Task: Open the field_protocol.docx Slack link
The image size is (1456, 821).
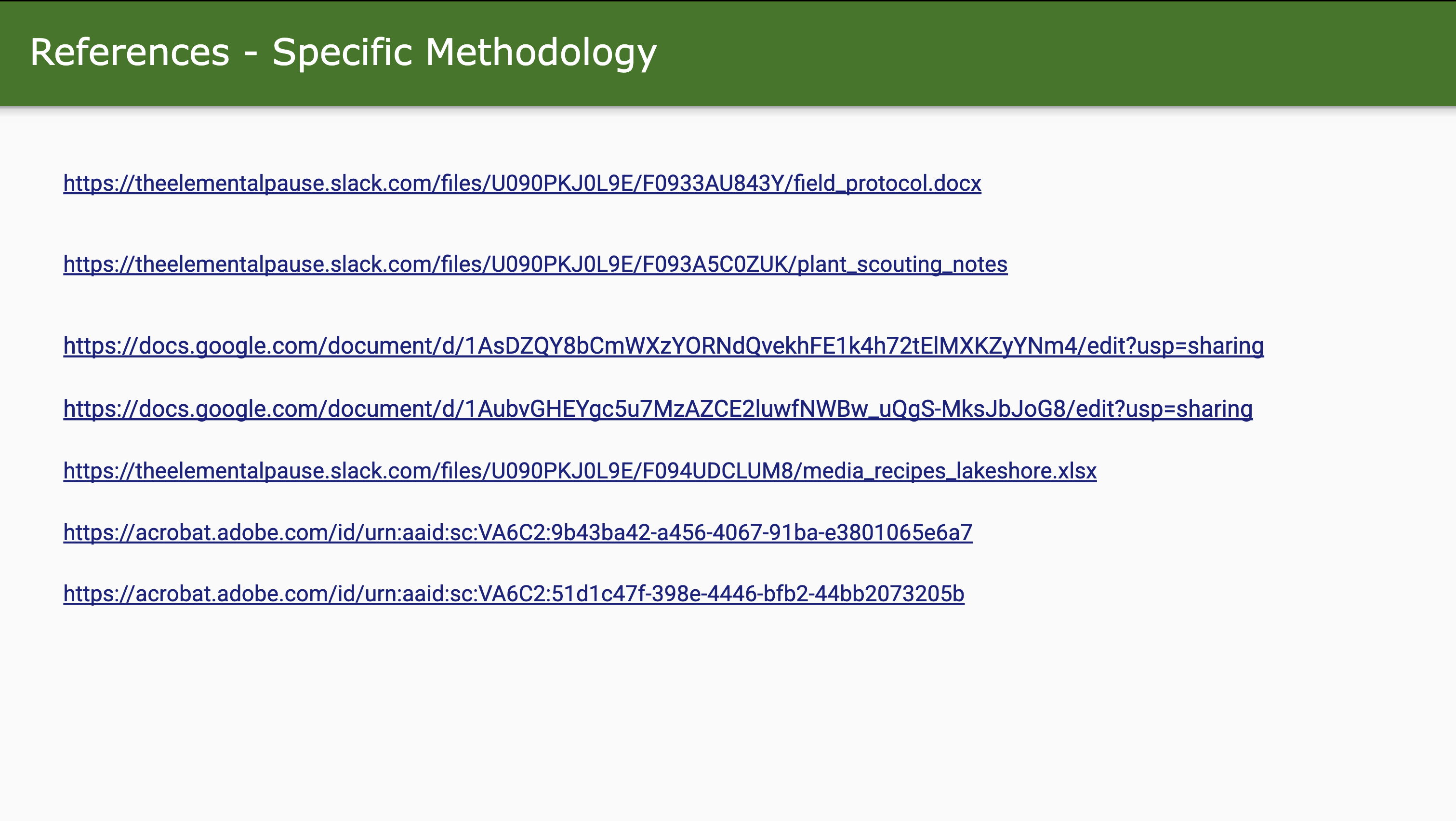Action: [x=522, y=184]
